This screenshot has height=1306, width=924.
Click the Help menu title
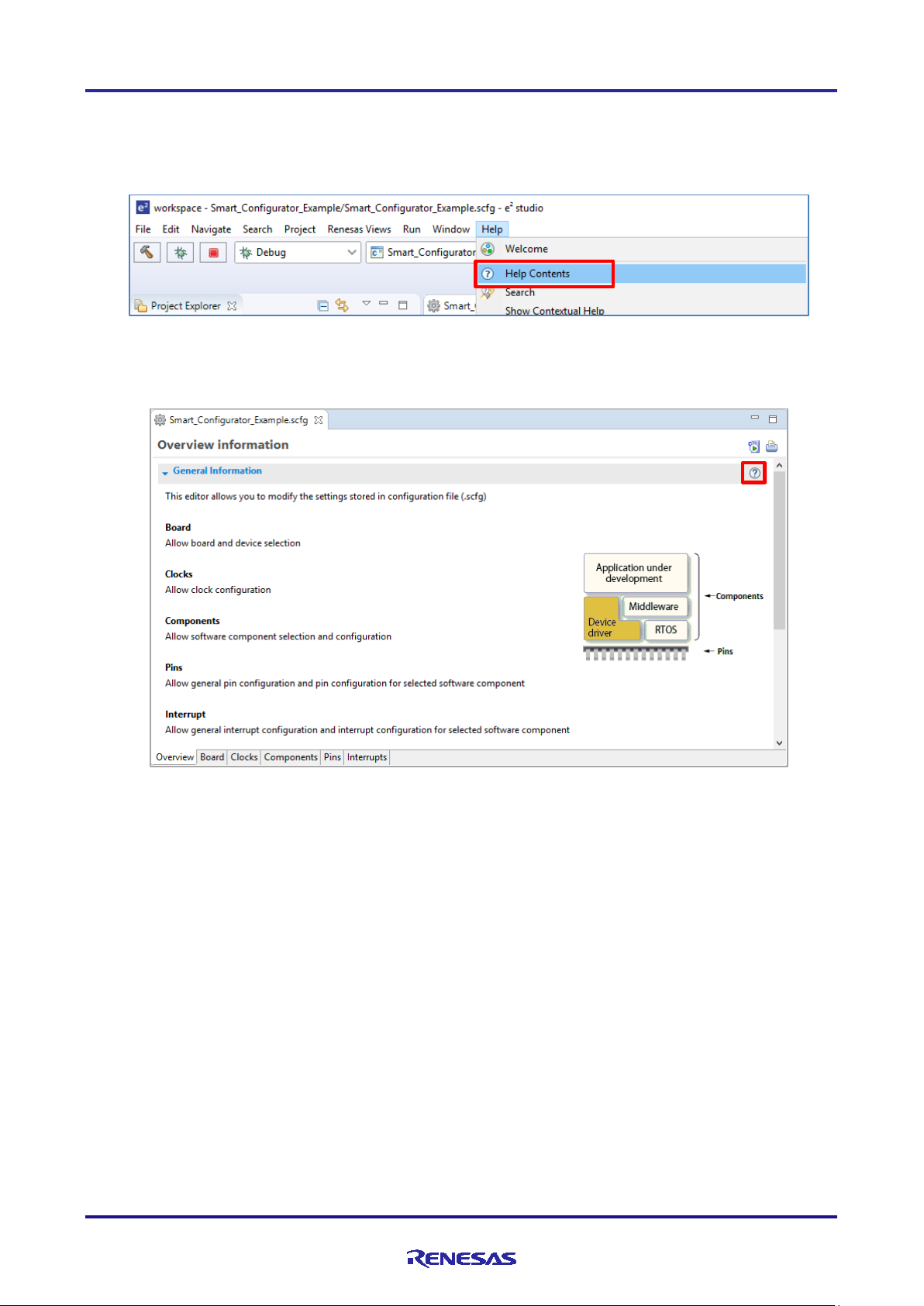pos(492,229)
